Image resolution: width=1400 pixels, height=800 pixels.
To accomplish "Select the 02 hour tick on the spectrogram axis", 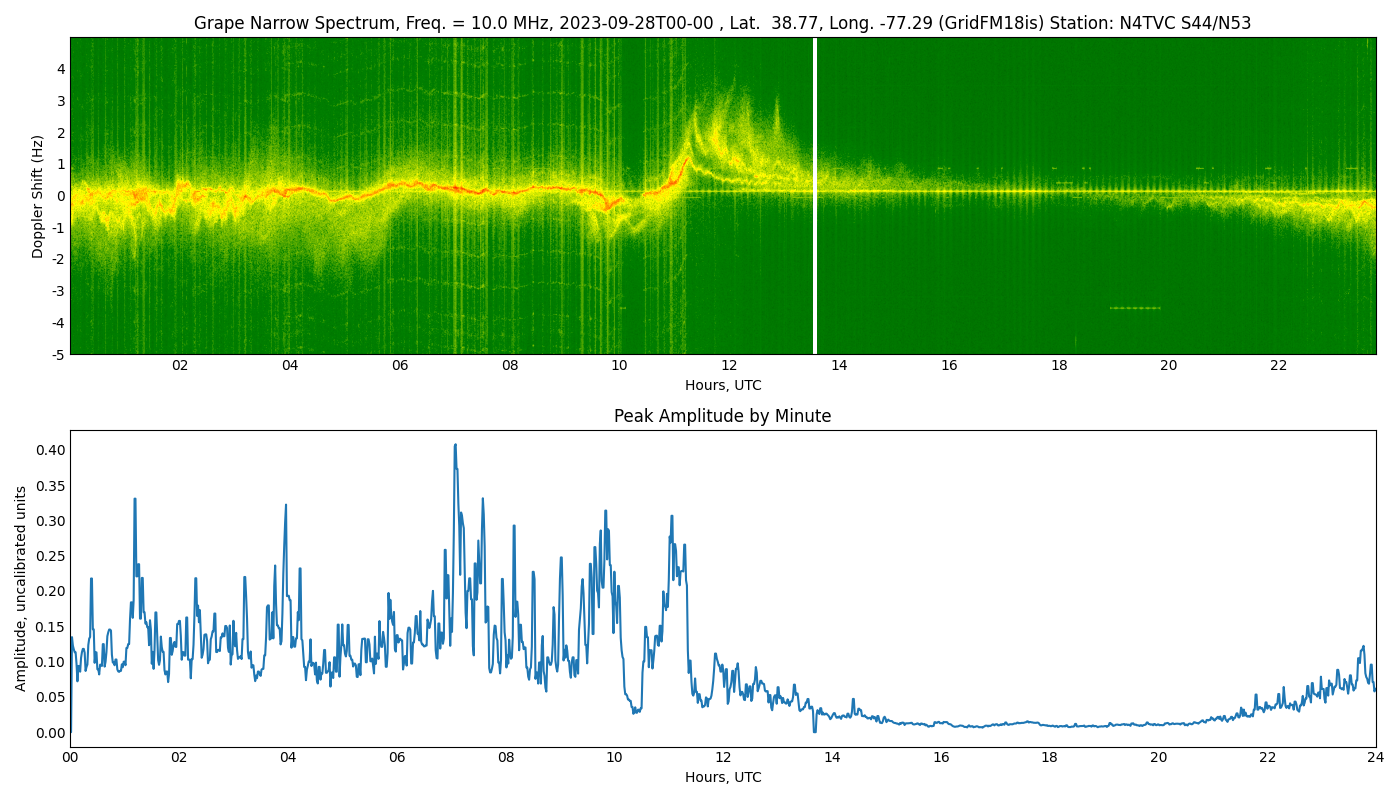I will click(181, 366).
